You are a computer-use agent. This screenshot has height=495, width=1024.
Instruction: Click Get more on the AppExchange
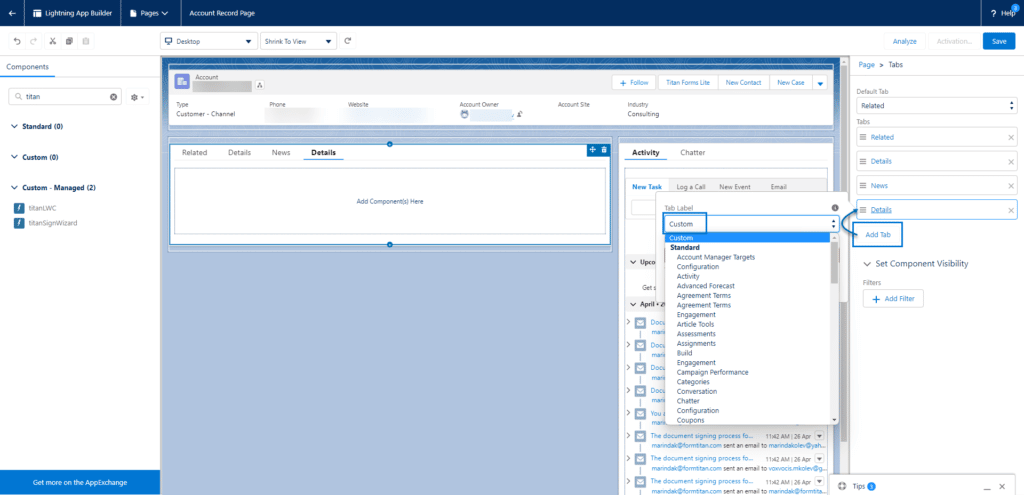tap(80, 482)
